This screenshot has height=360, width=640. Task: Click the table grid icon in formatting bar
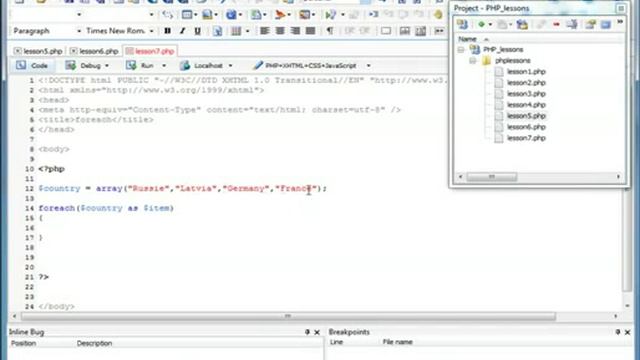236,31
